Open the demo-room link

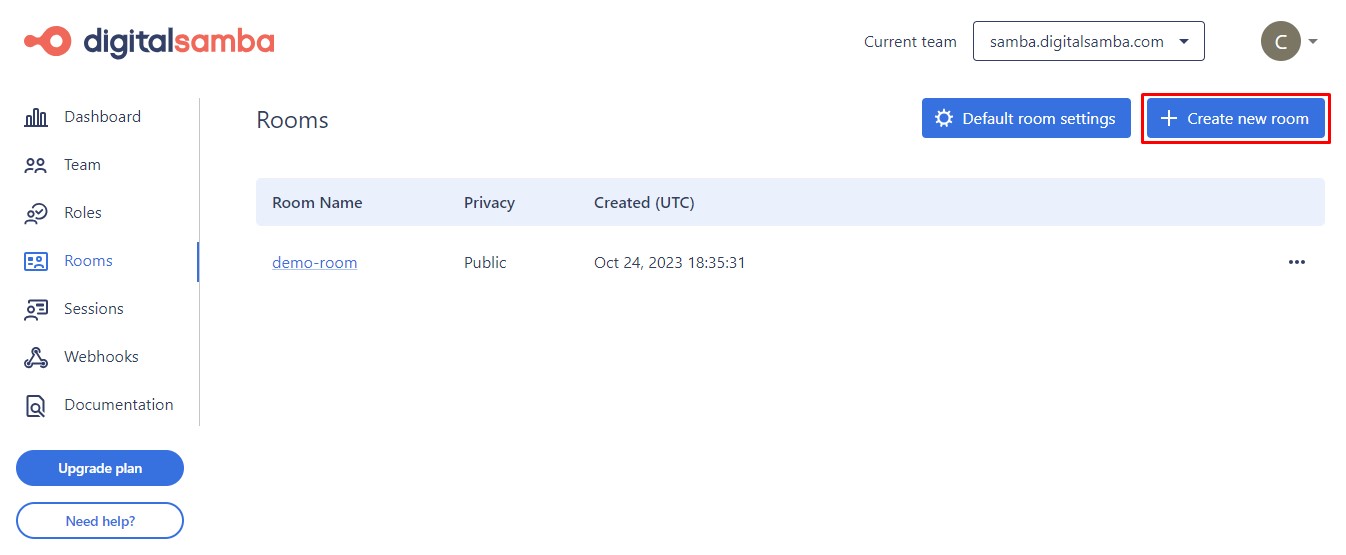click(314, 263)
